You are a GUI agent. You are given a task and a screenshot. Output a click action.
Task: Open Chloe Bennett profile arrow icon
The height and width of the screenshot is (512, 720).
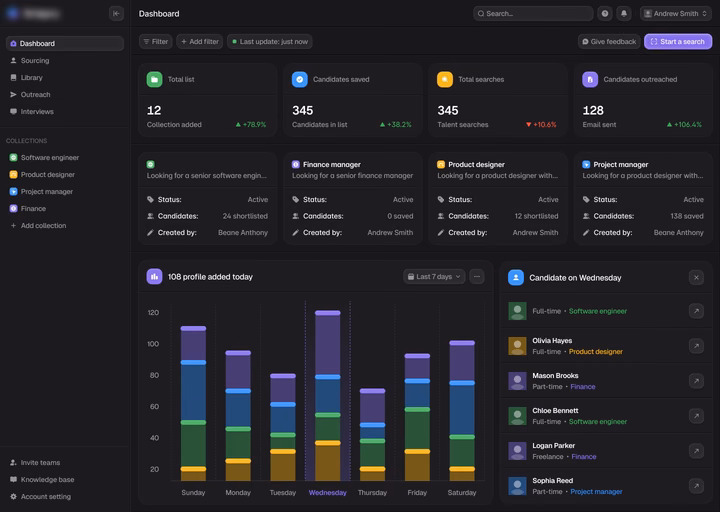(x=696, y=416)
